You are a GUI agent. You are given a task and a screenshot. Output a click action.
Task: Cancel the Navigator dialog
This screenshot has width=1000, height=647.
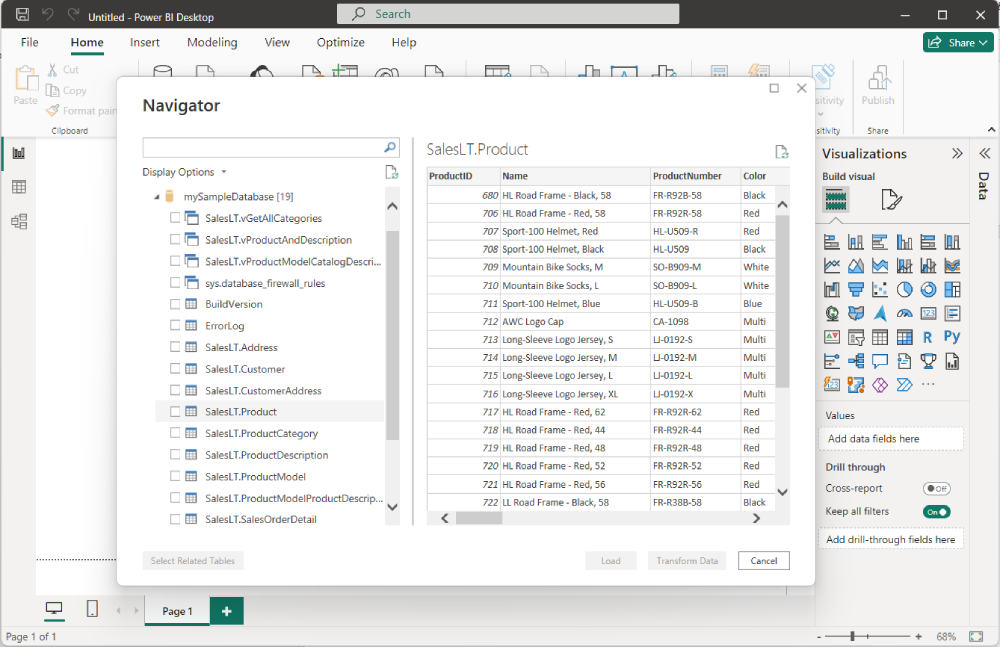point(763,561)
